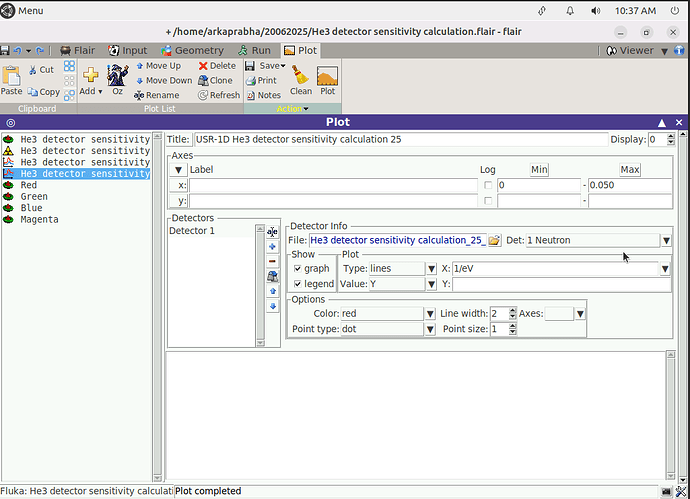Click the Min axis button
The height and width of the screenshot is (499, 690).
point(539,170)
